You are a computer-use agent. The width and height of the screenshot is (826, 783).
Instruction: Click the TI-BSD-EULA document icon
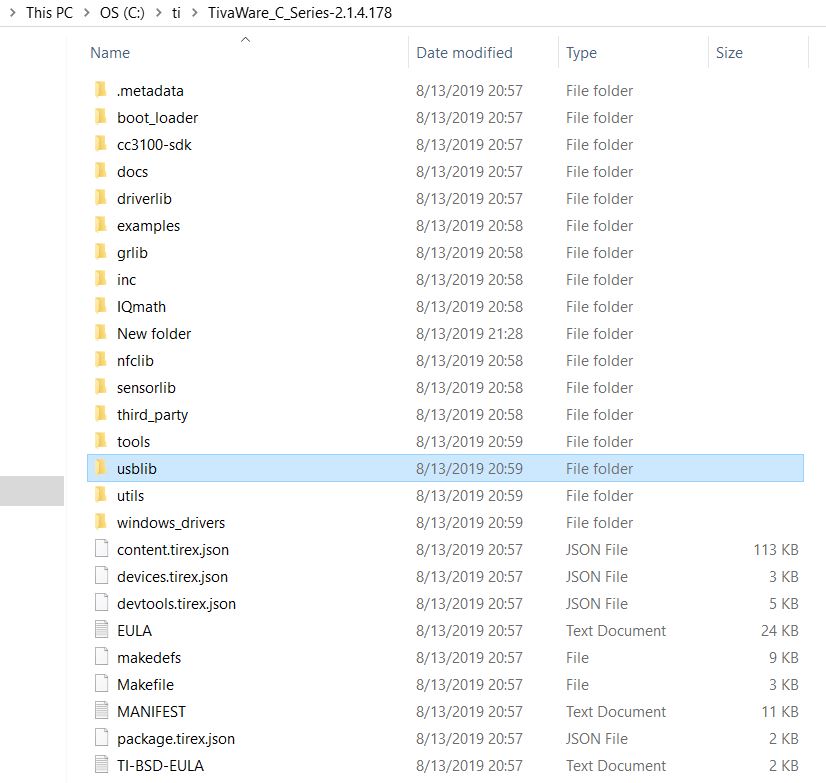[x=101, y=765]
